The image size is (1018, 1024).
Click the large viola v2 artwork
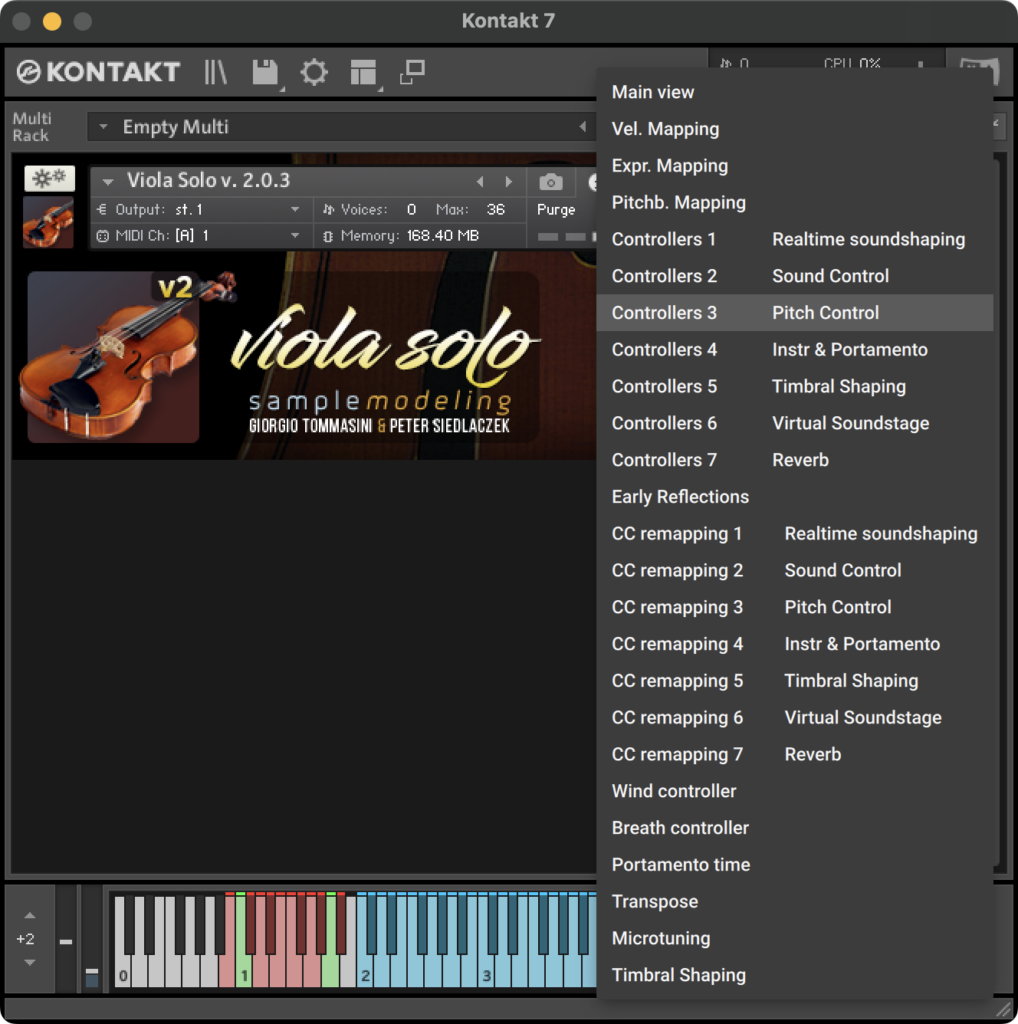coord(113,357)
